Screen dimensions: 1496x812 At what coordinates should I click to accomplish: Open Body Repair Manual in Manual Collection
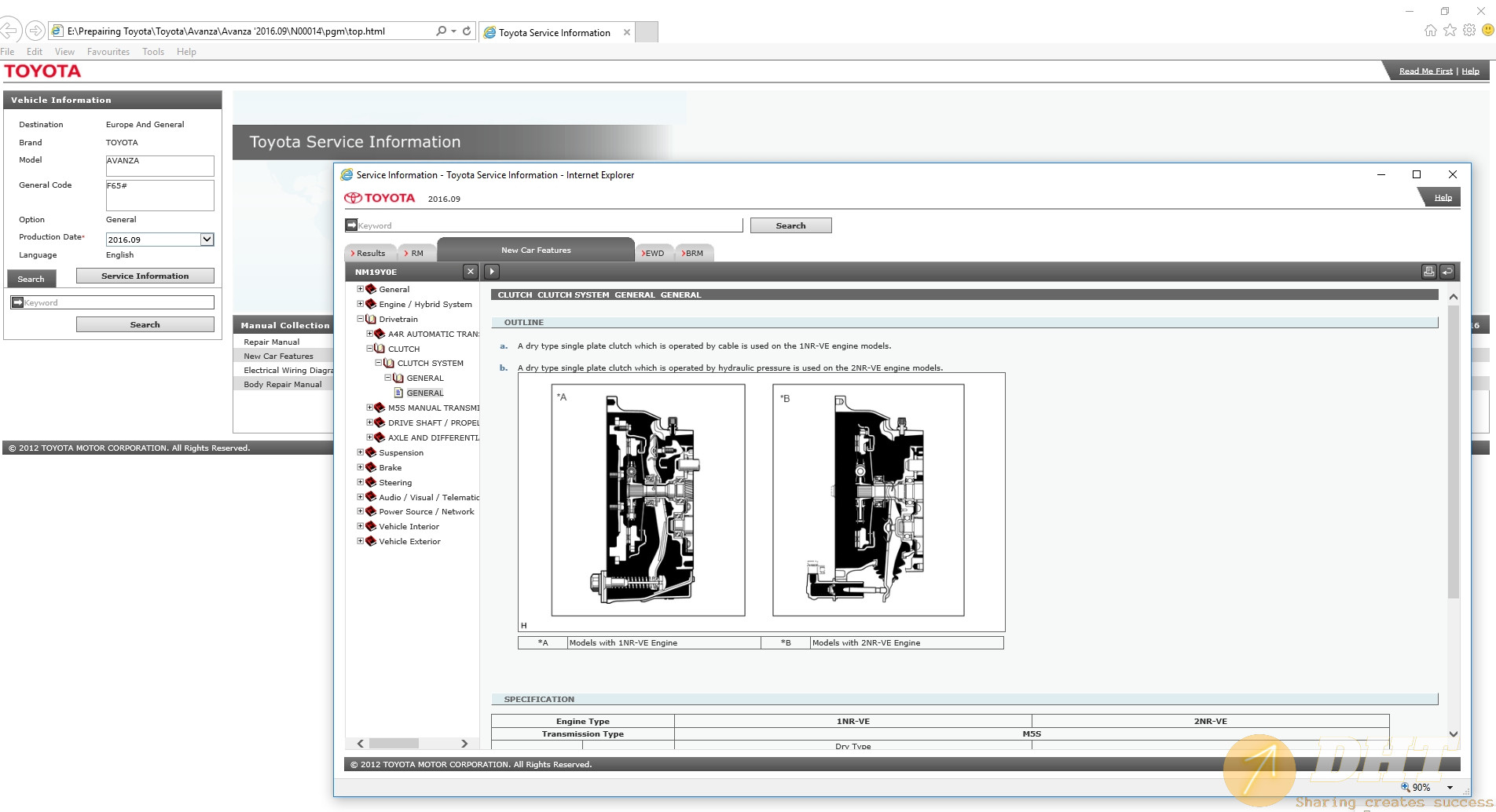click(x=282, y=384)
